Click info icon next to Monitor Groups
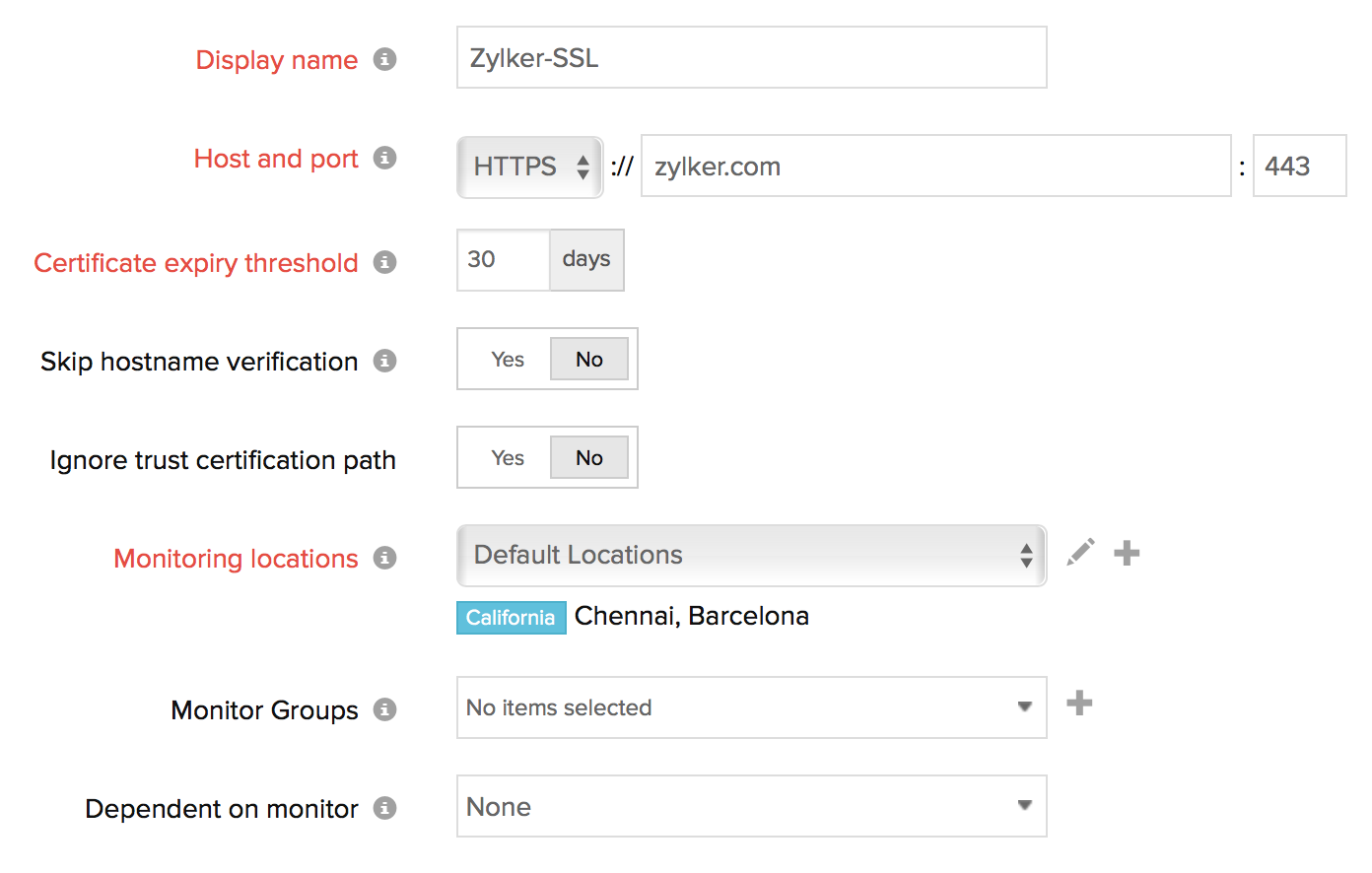This screenshot has width=1372, height=873. [384, 709]
